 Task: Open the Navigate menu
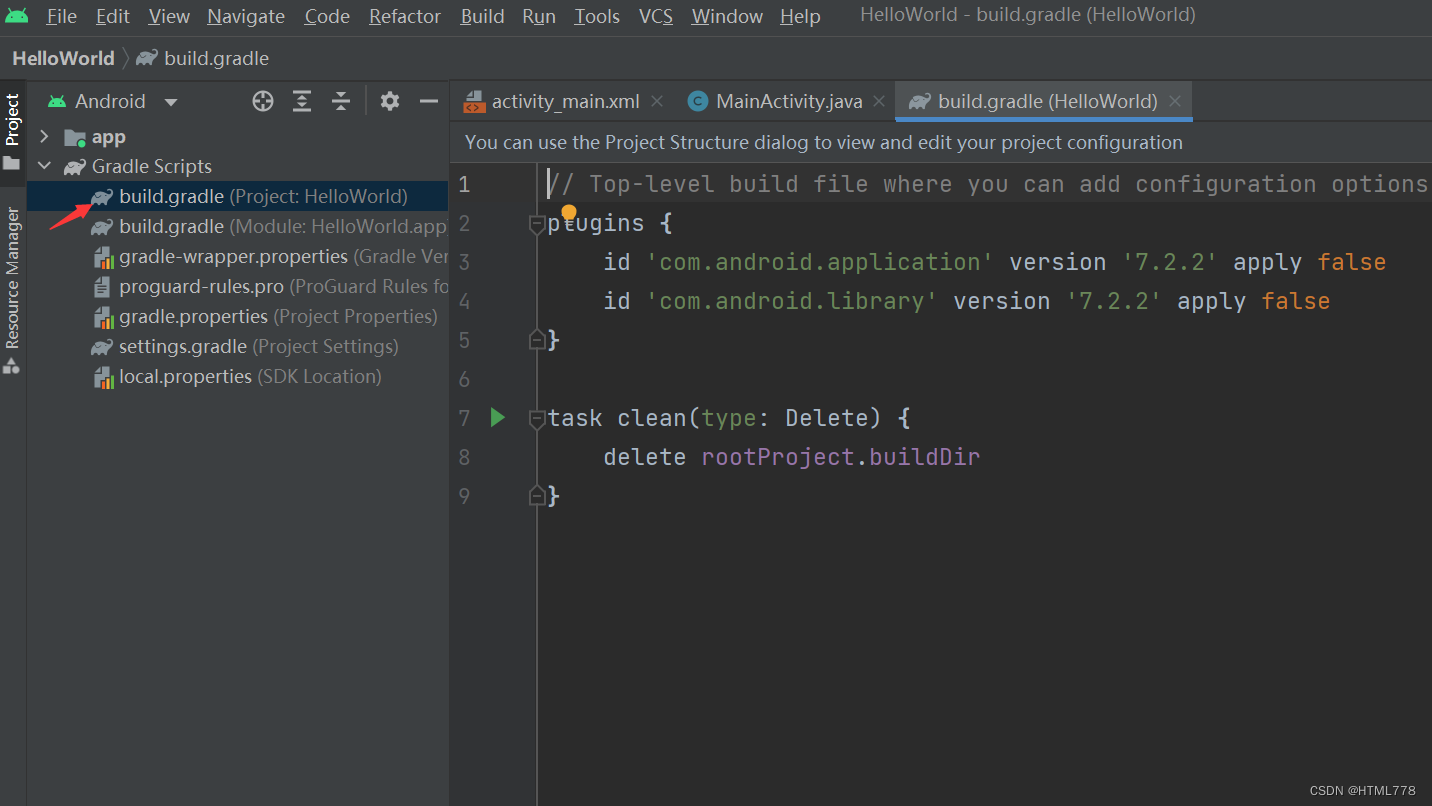click(x=246, y=16)
